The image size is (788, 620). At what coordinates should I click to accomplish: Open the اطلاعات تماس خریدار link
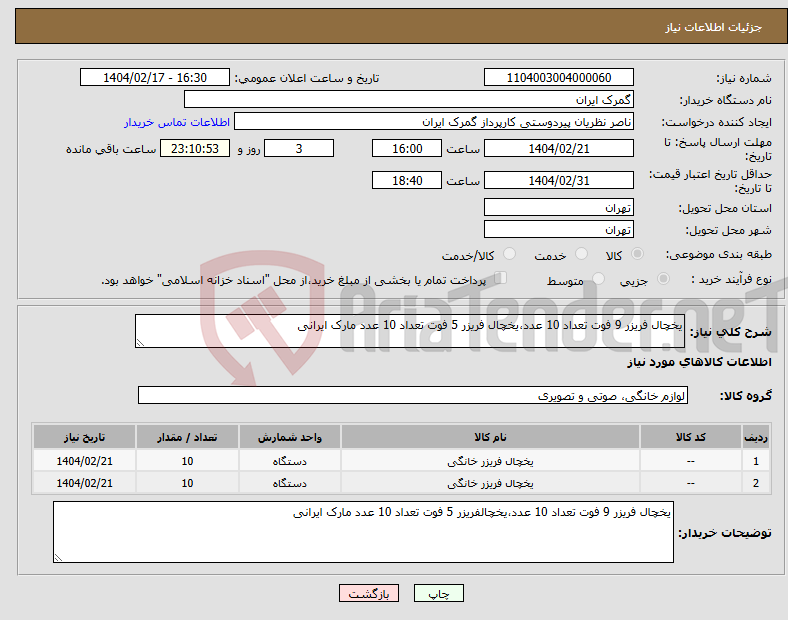pos(177,122)
